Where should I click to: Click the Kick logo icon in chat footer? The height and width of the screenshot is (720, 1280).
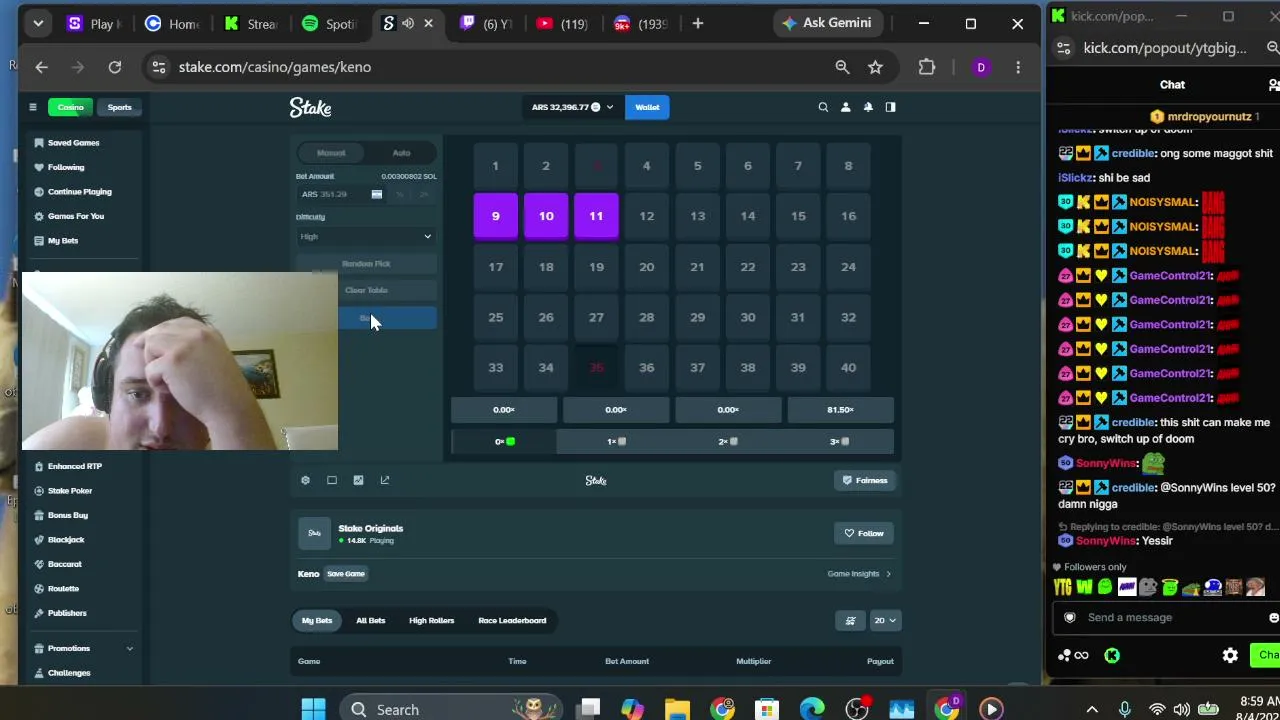click(x=1112, y=656)
